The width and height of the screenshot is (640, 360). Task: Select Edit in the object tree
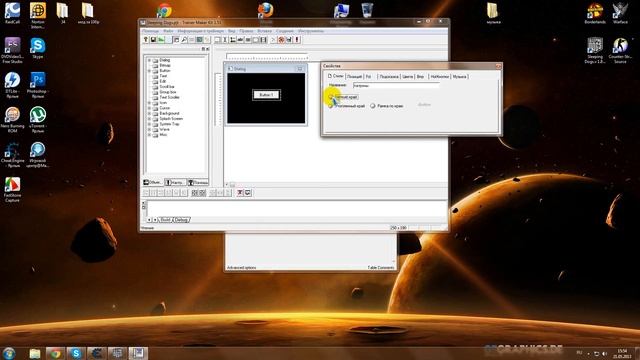click(163, 82)
